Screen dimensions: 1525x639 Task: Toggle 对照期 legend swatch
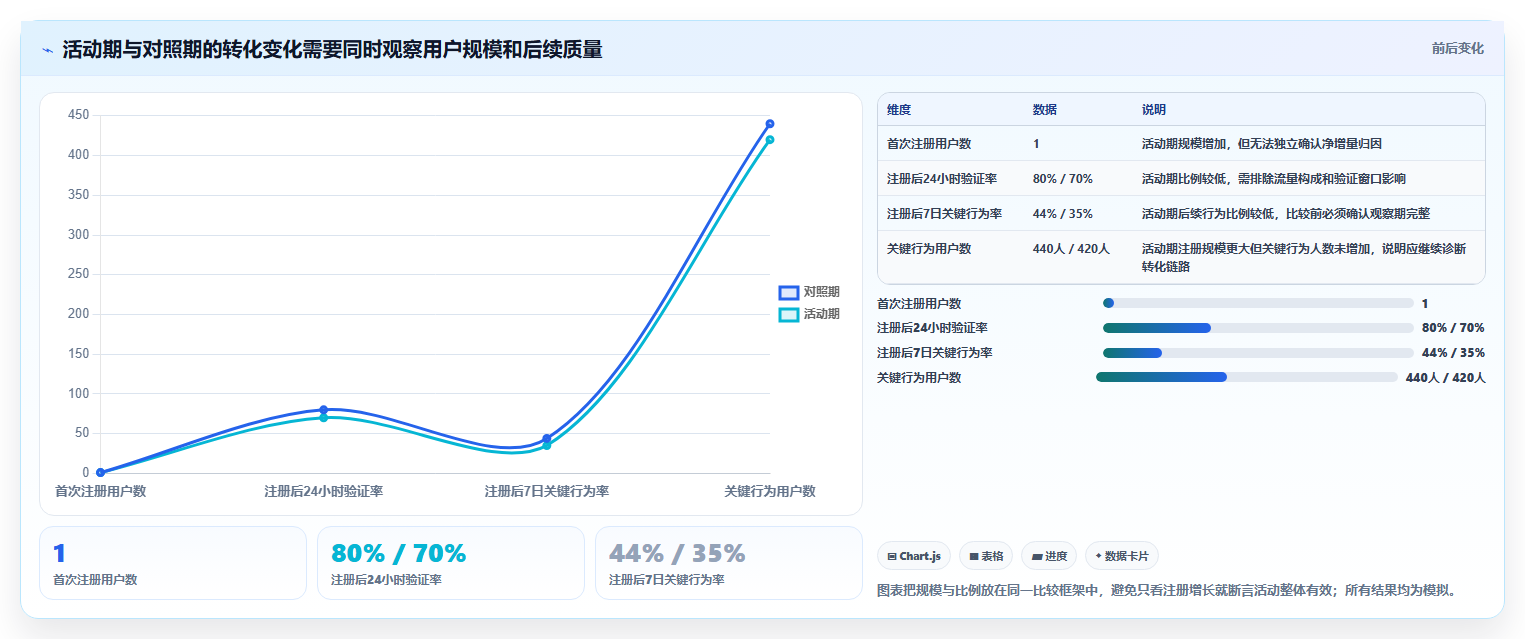coord(788,292)
